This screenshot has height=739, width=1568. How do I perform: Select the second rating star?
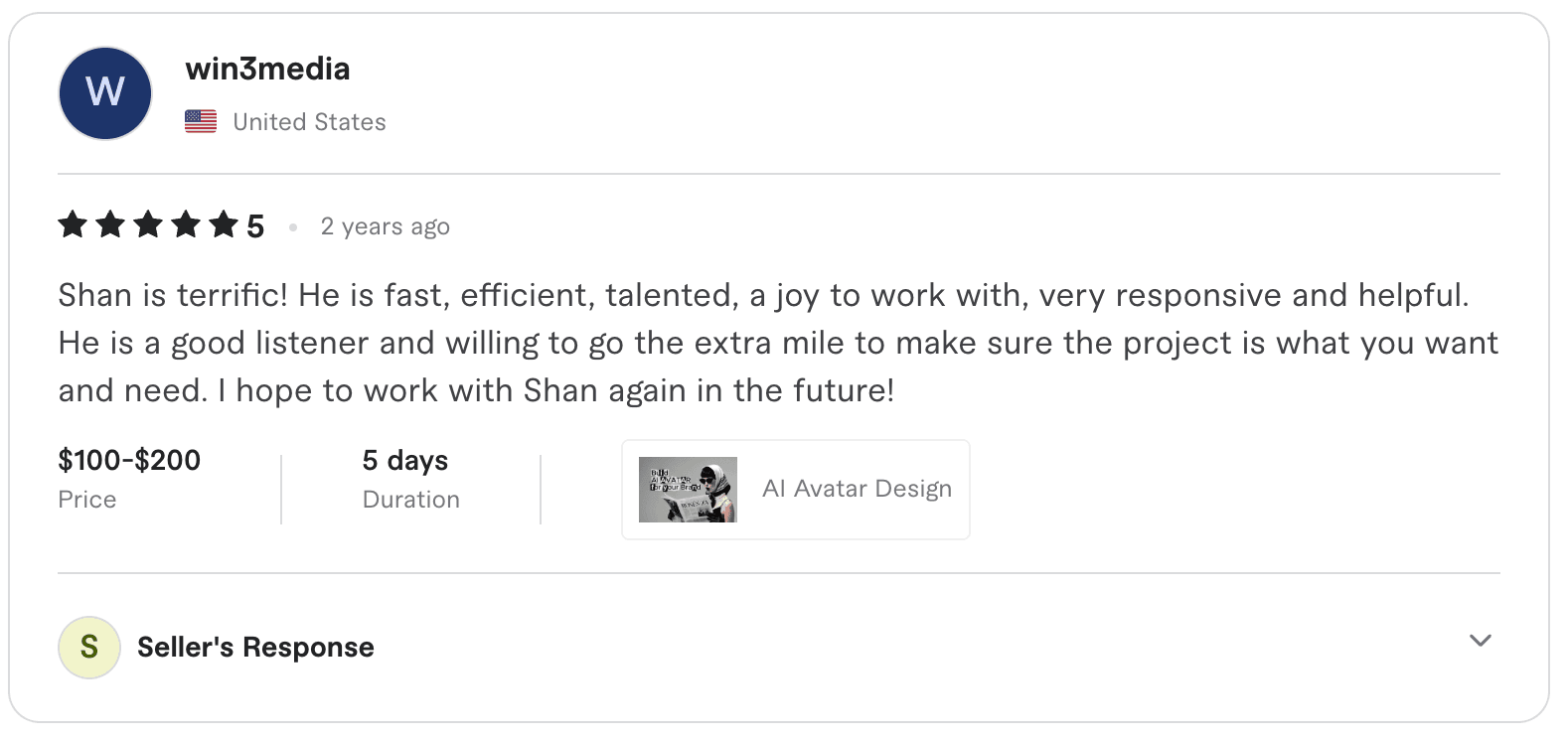pyautogui.click(x=109, y=225)
